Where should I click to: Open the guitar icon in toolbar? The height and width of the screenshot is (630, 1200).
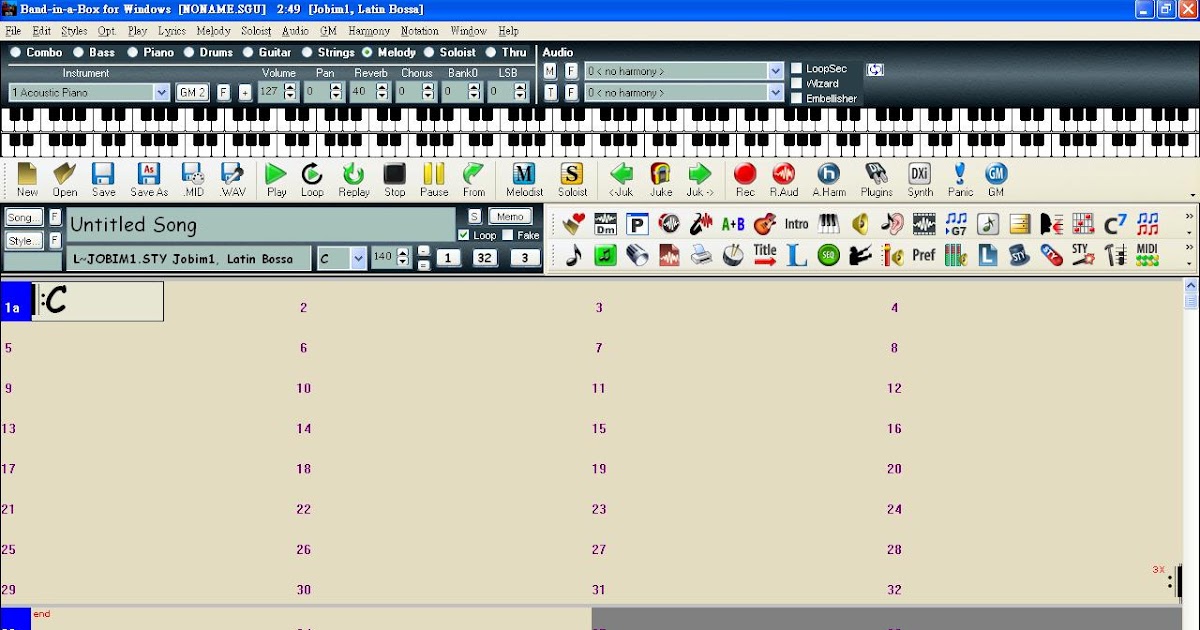tap(765, 224)
